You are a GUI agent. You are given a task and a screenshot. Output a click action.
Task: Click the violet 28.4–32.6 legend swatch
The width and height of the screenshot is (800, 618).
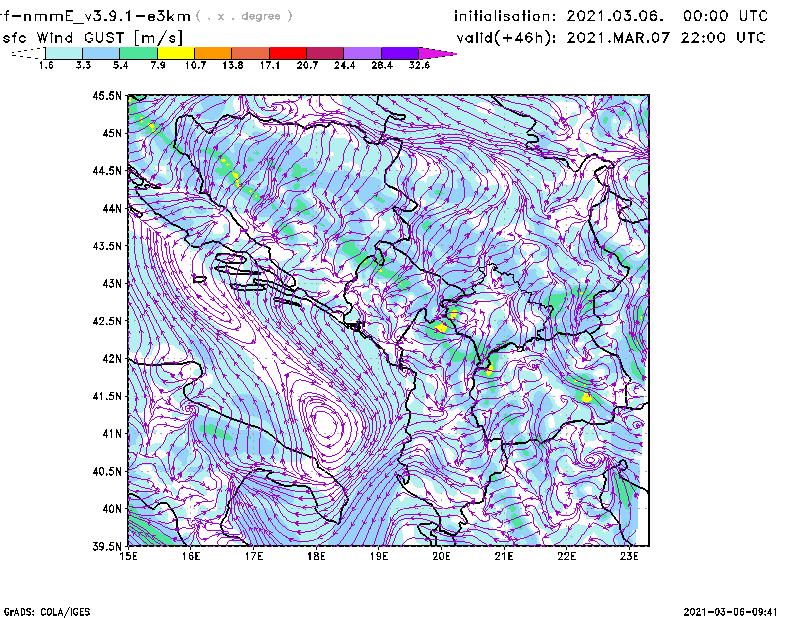tap(400, 53)
